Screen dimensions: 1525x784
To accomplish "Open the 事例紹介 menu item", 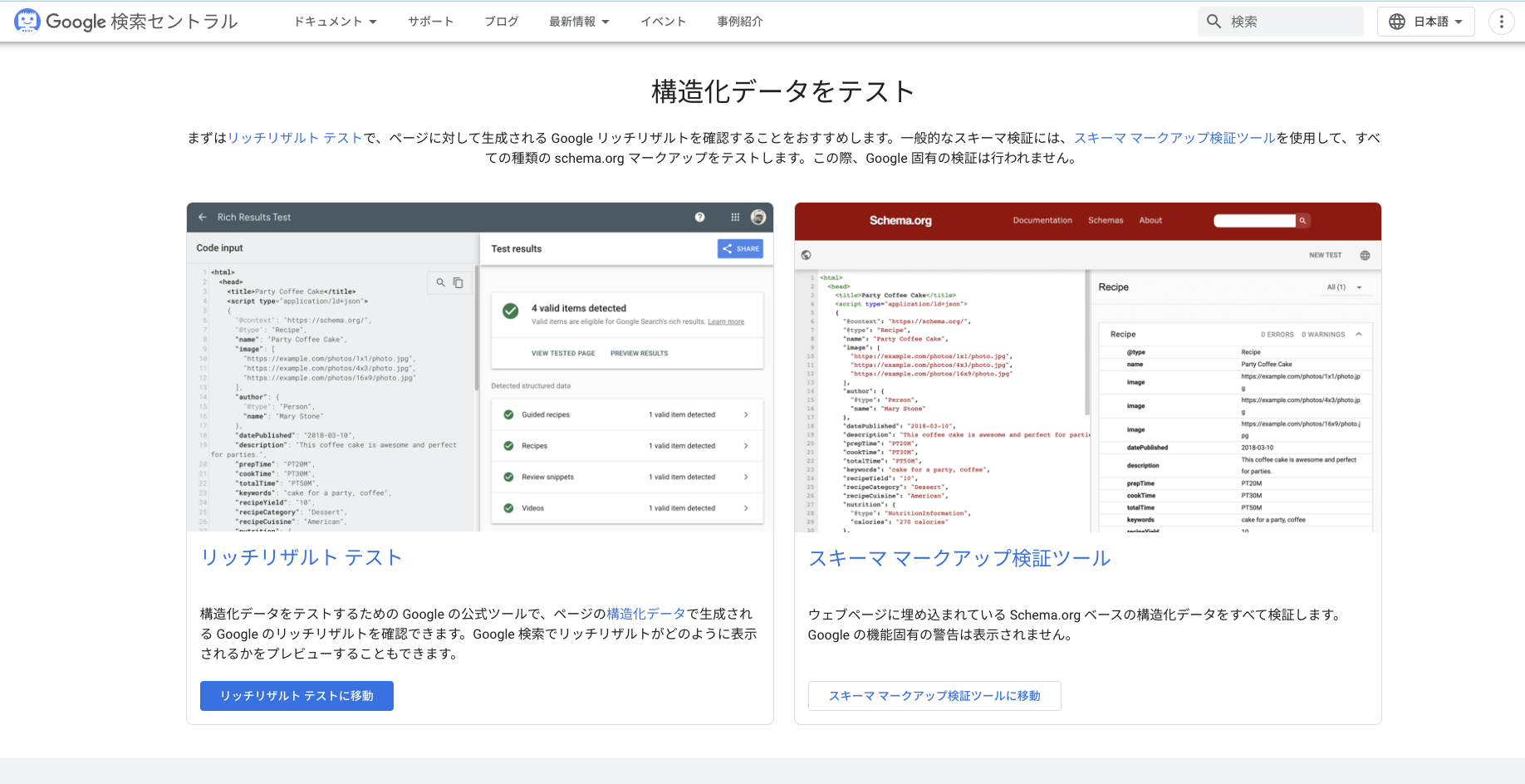I will pos(739,22).
